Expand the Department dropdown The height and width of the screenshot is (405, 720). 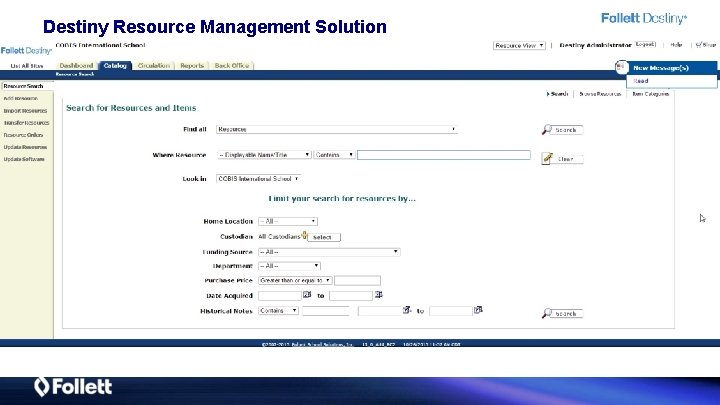point(289,266)
